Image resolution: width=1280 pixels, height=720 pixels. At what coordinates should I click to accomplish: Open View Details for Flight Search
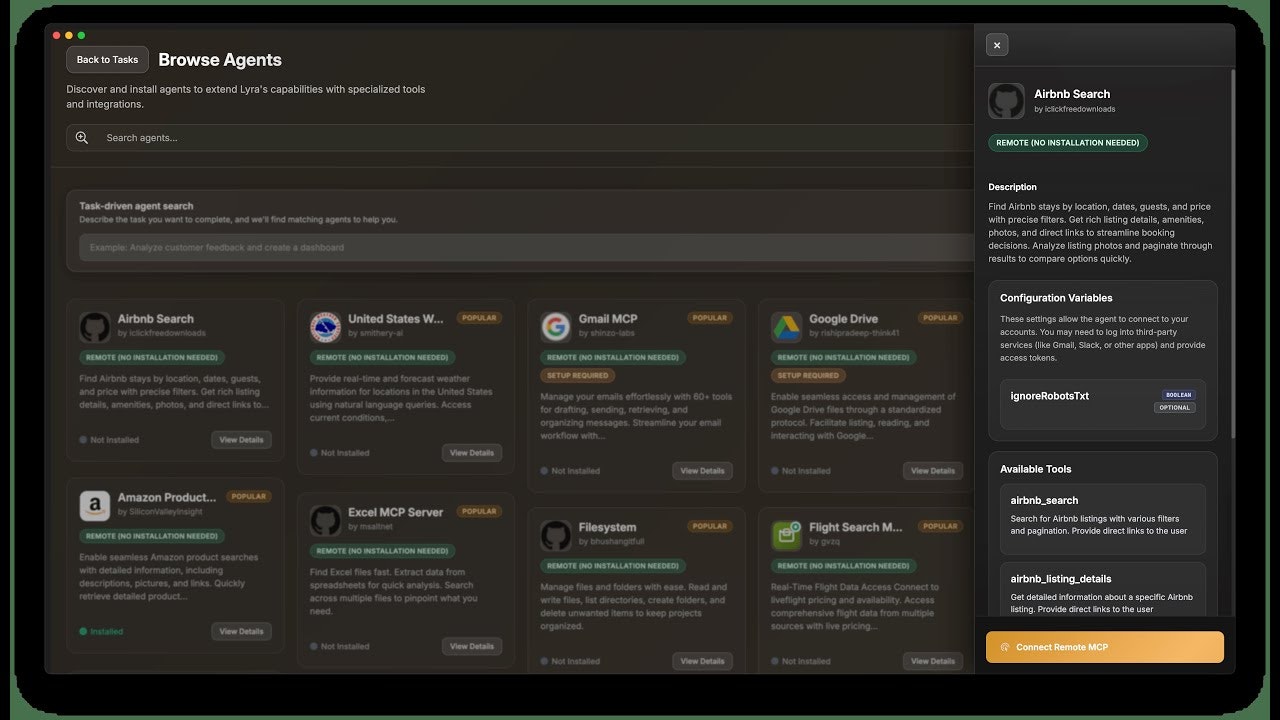(x=933, y=661)
